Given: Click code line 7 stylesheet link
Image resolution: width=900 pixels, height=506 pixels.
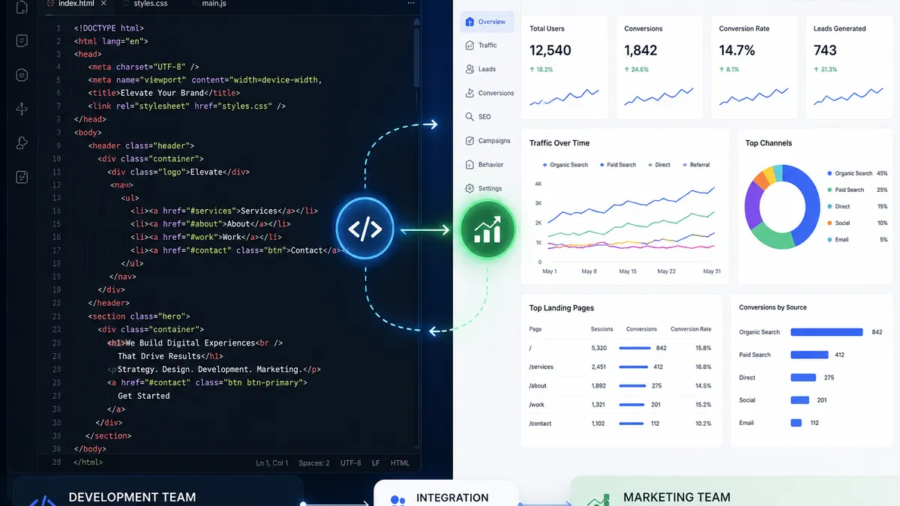Looking at the screenshot, I should click(x=187, y=106).
